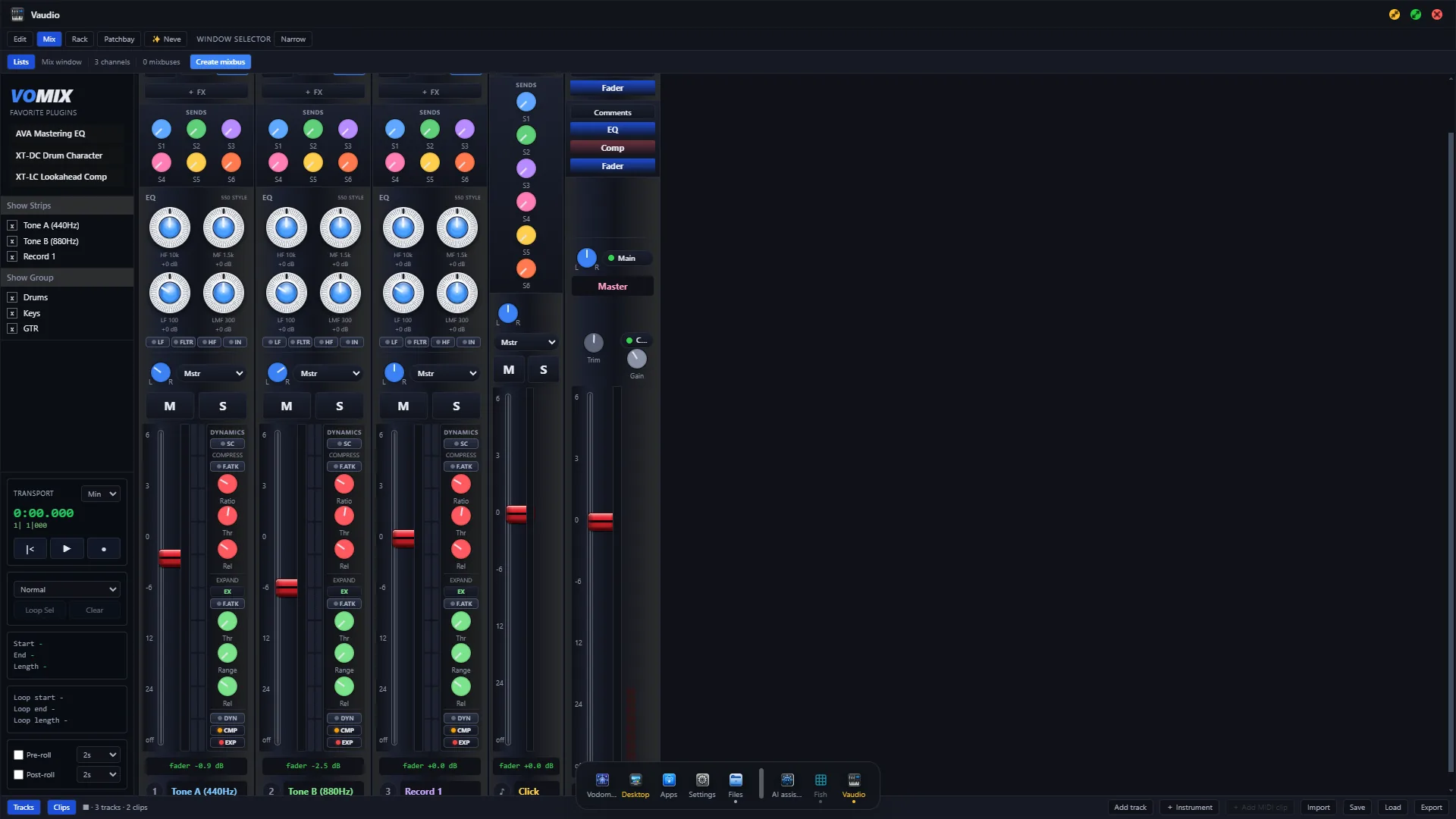1456x819 pixels.
Task: Toggle show strip Tone B (880Hz) checkbox
Action: click(12, 241)
